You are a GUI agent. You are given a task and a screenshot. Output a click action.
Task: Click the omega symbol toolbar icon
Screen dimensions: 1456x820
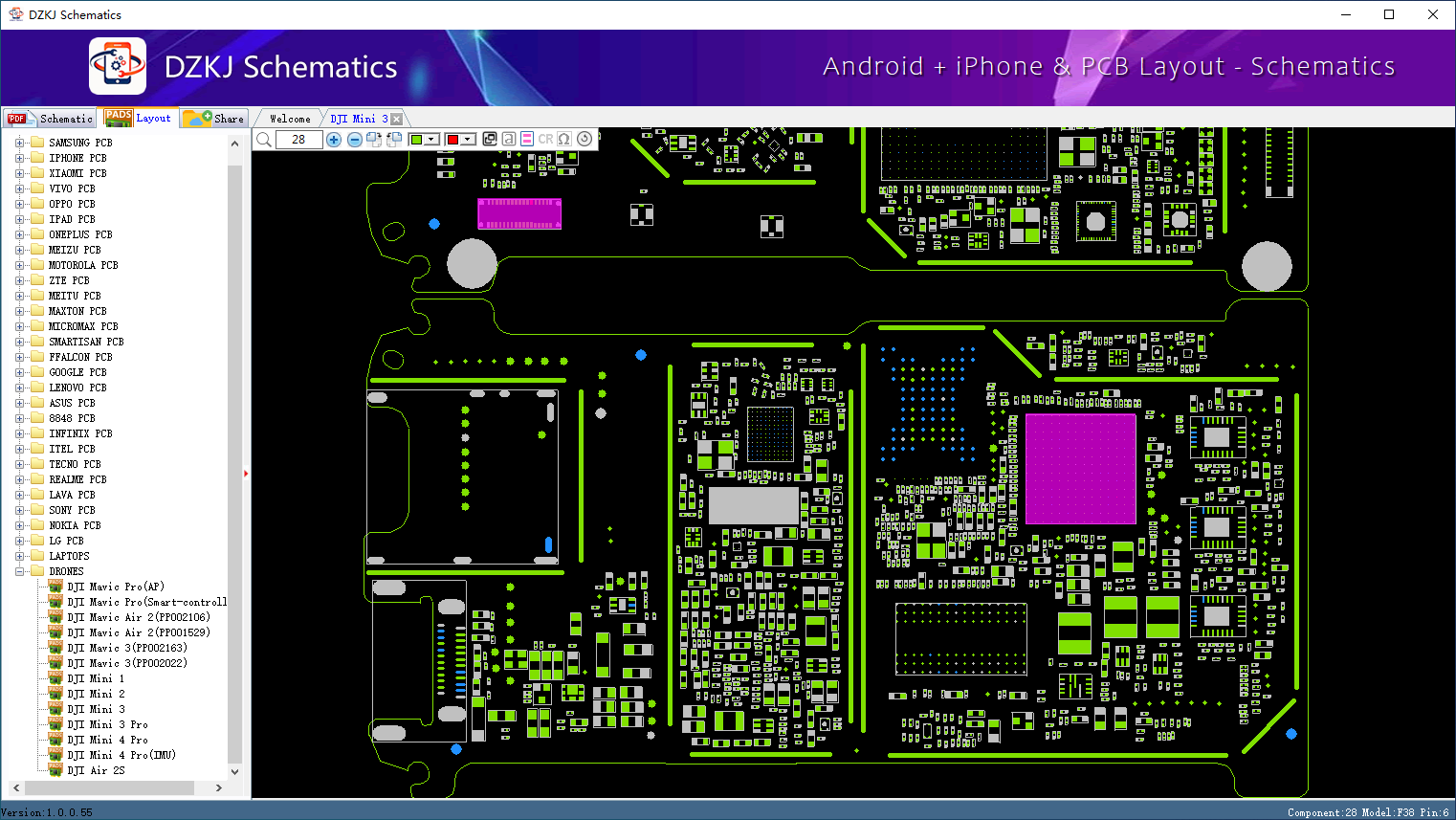pyautogui.click(x=564, y=140)
